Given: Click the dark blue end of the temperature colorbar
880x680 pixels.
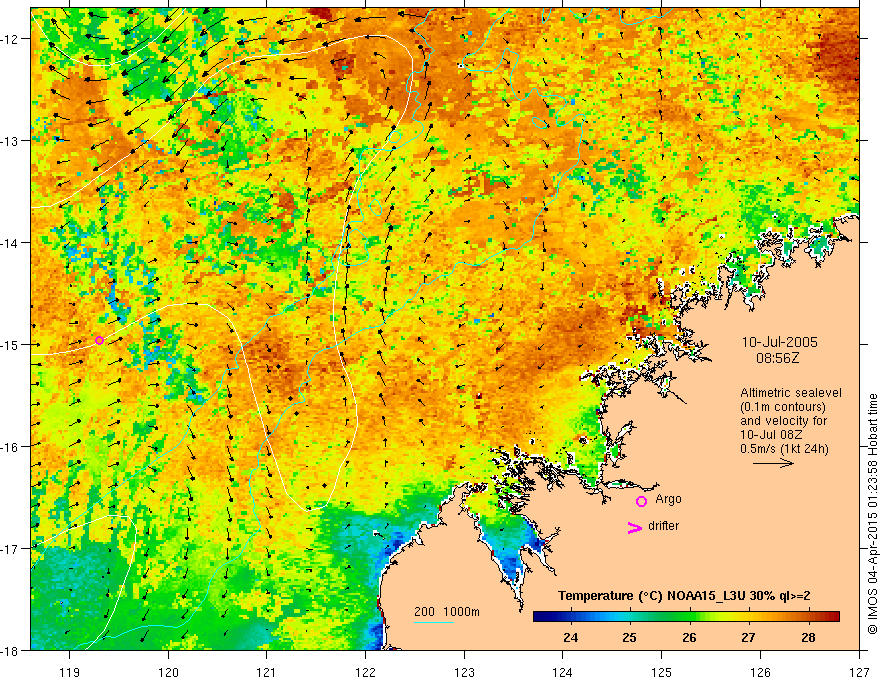Looking at the screenshot, I should (x=539, y=617).
